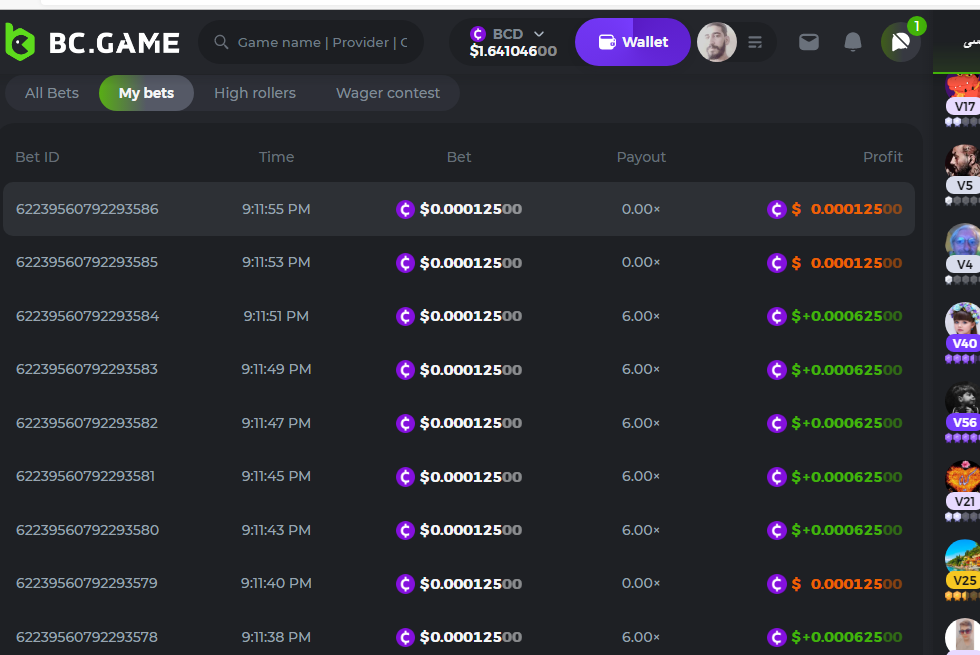Open the notifications bell
Screen dimensions: 980x655
coord(853,42)
